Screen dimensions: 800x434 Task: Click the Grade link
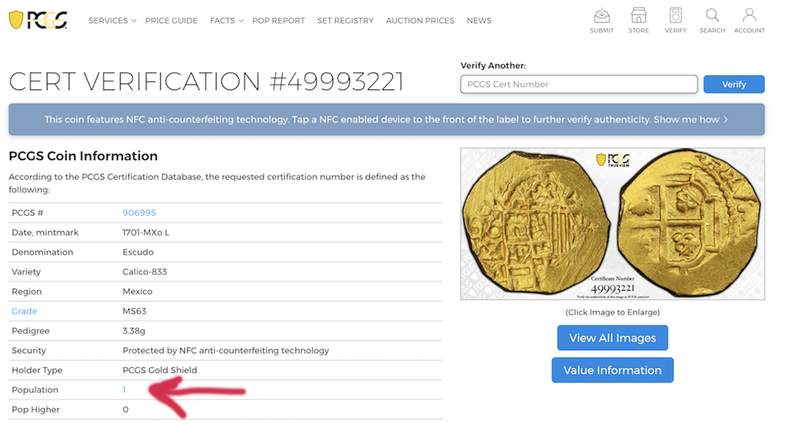pos(24,311)
